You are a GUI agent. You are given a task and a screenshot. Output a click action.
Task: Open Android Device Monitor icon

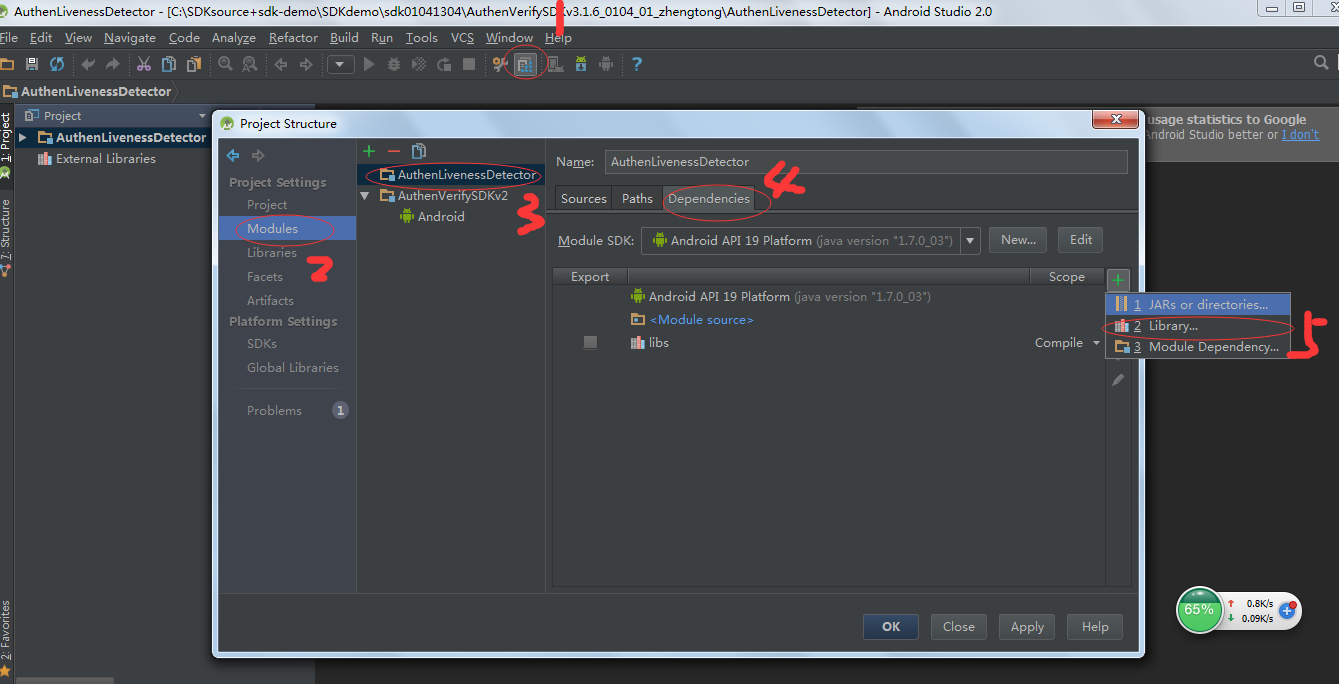606,64
